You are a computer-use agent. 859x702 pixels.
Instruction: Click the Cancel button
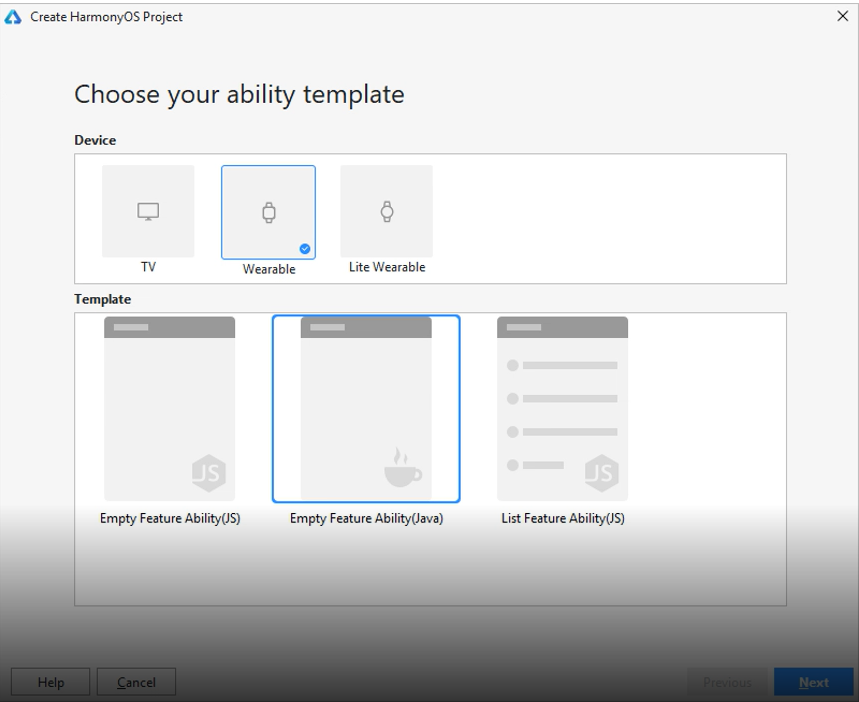[136, 682]
